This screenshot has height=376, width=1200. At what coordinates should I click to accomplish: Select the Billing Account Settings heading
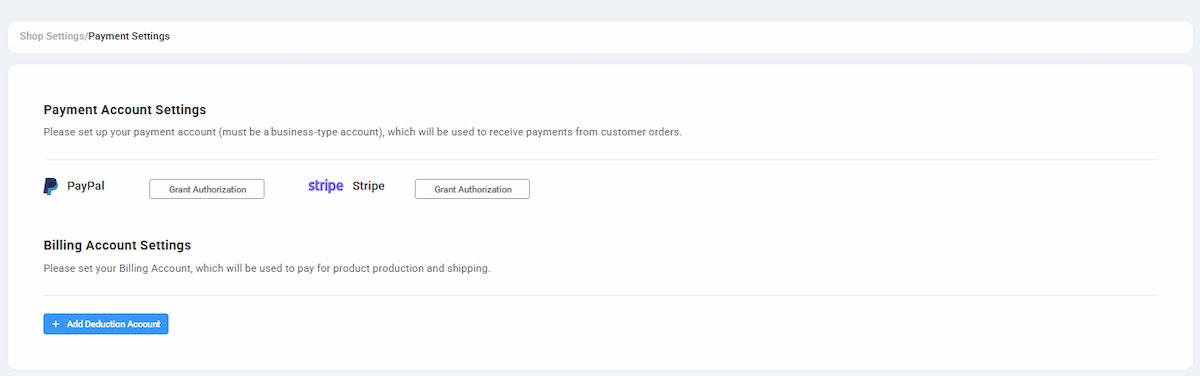pos(117,245)
